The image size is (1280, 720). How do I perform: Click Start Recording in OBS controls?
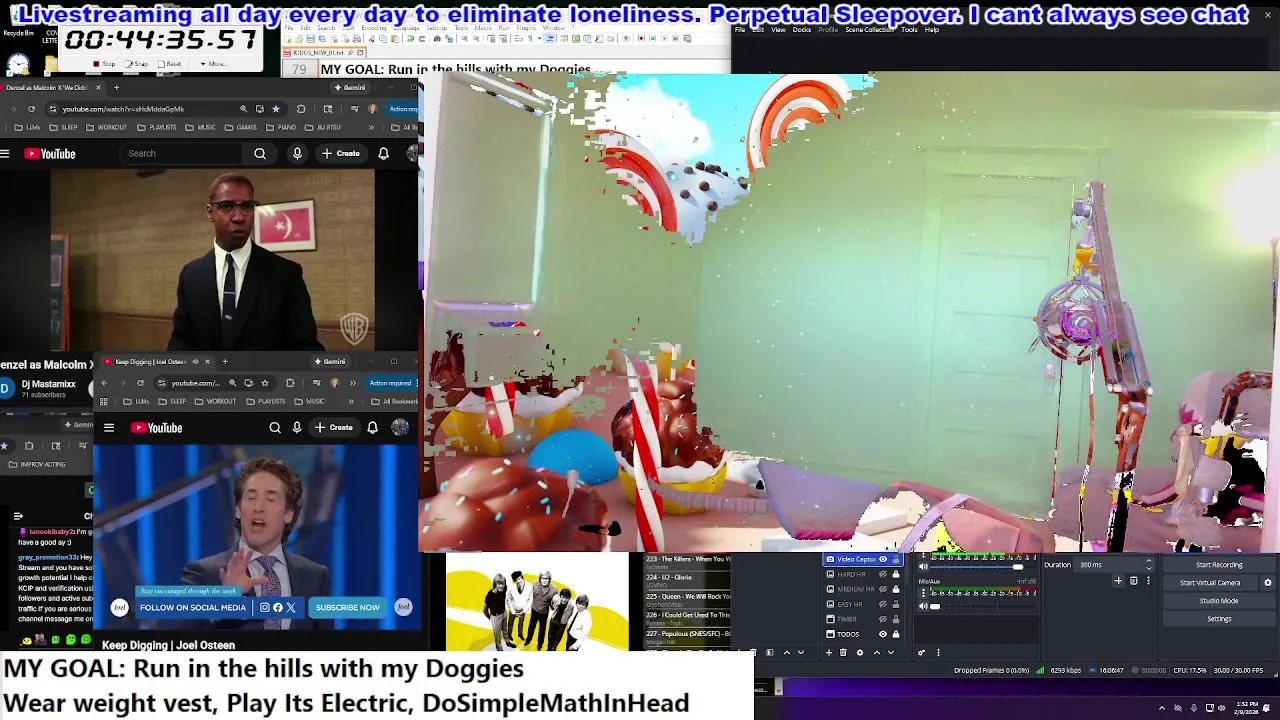1219,565
